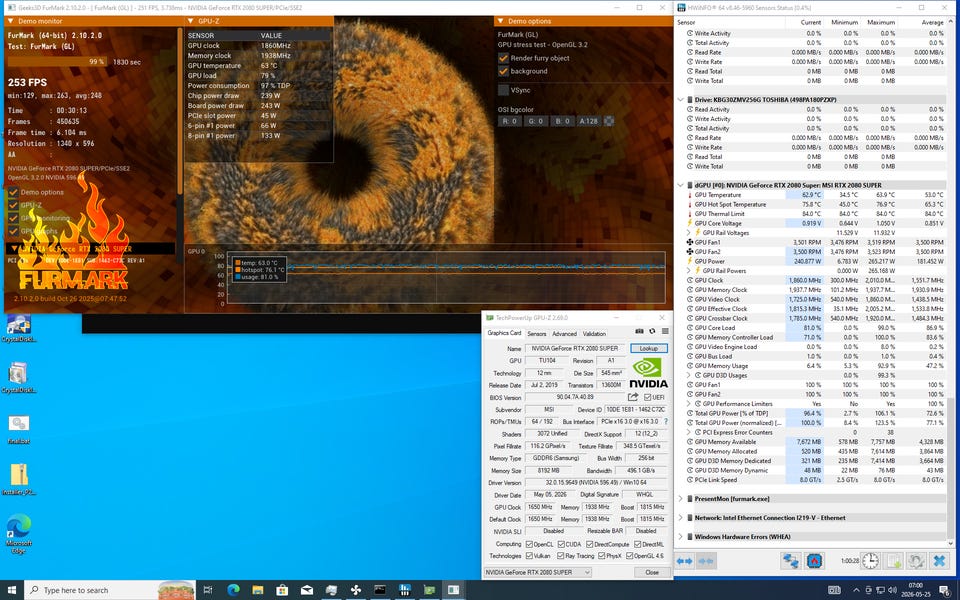960x600 pixels.
Task: Click OSI bgcolor color picker square
Action: 609,121
